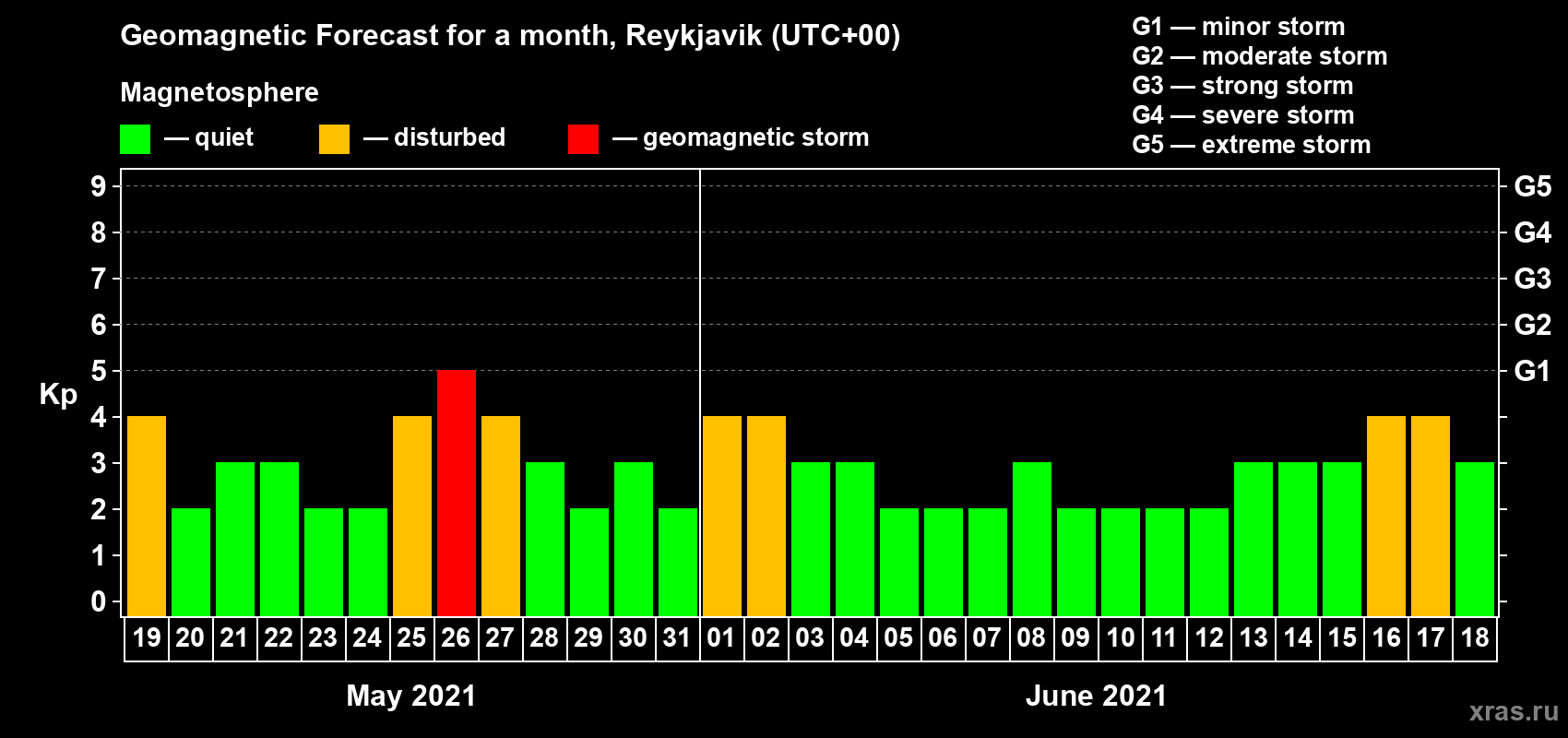This screenshot has width=1568, height=738.
Task: Select the orange bar above June 16
Action: 1386,516
